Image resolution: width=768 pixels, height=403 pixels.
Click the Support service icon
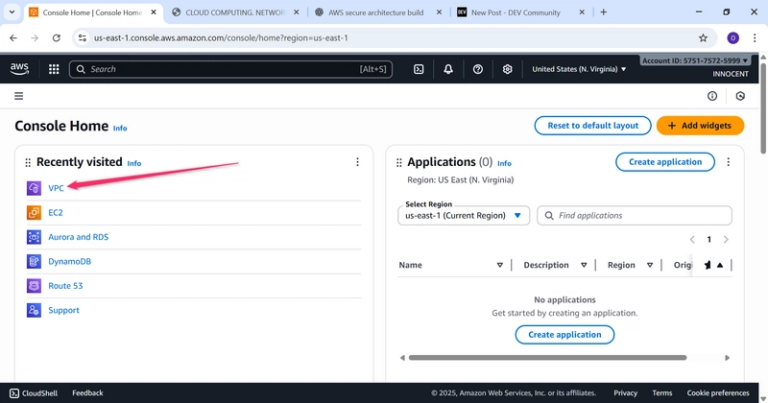click(34, 310)
